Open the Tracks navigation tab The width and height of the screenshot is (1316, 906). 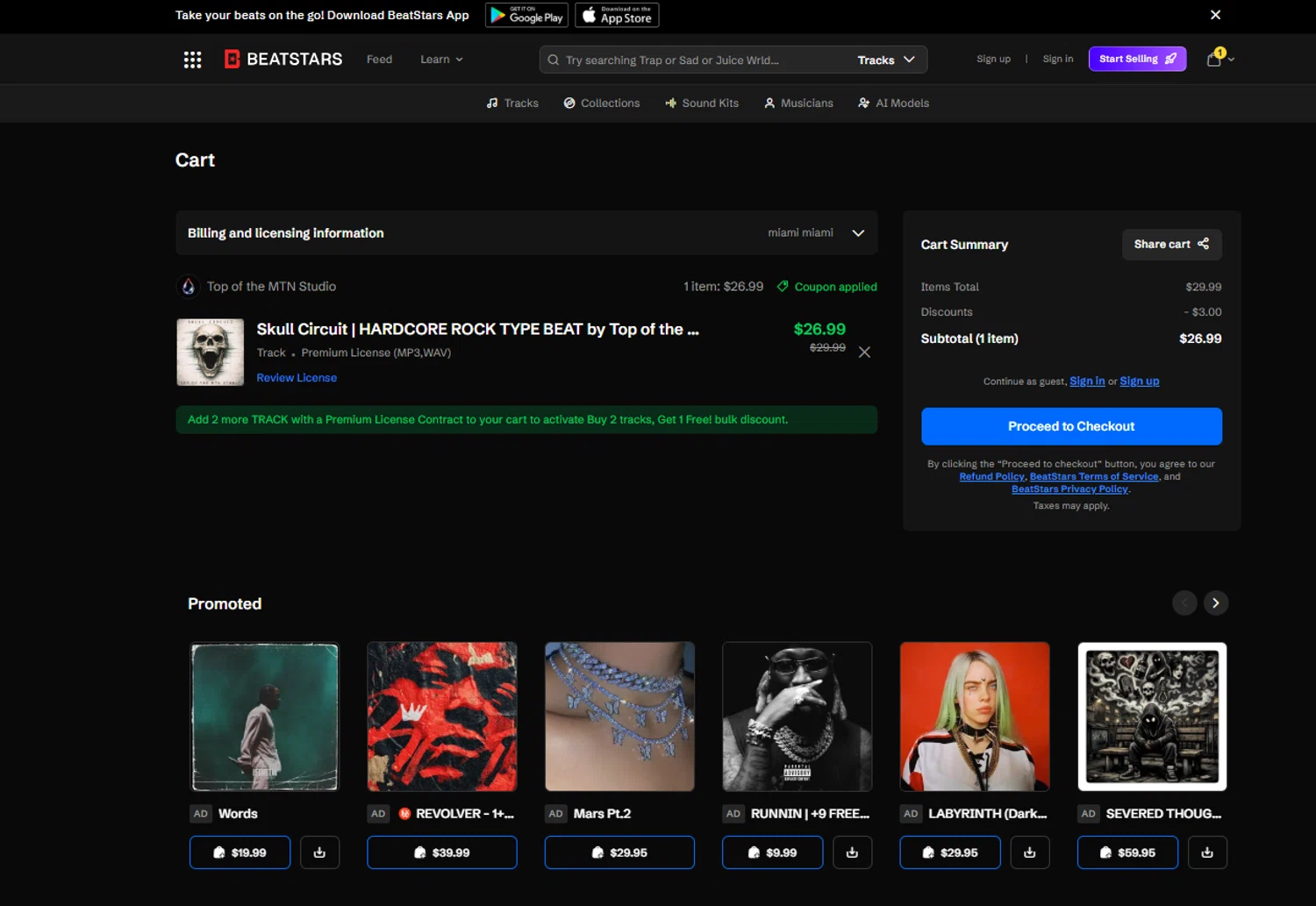tap(512, 103)
